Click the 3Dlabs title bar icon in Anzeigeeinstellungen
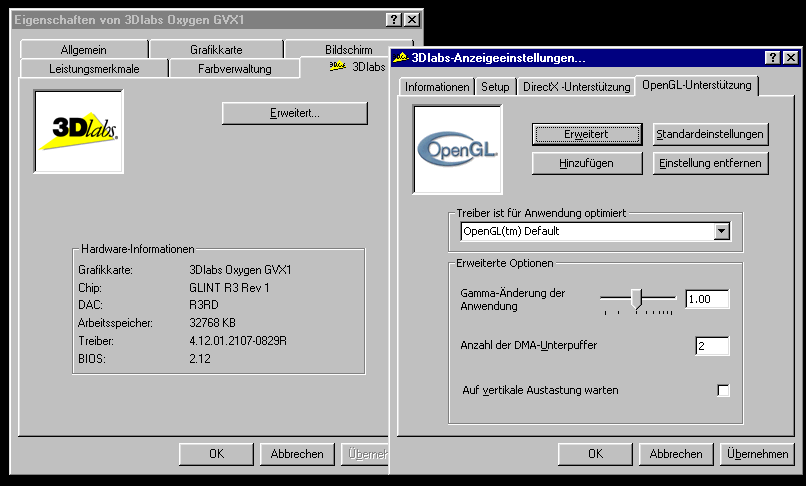 [401, 58]
